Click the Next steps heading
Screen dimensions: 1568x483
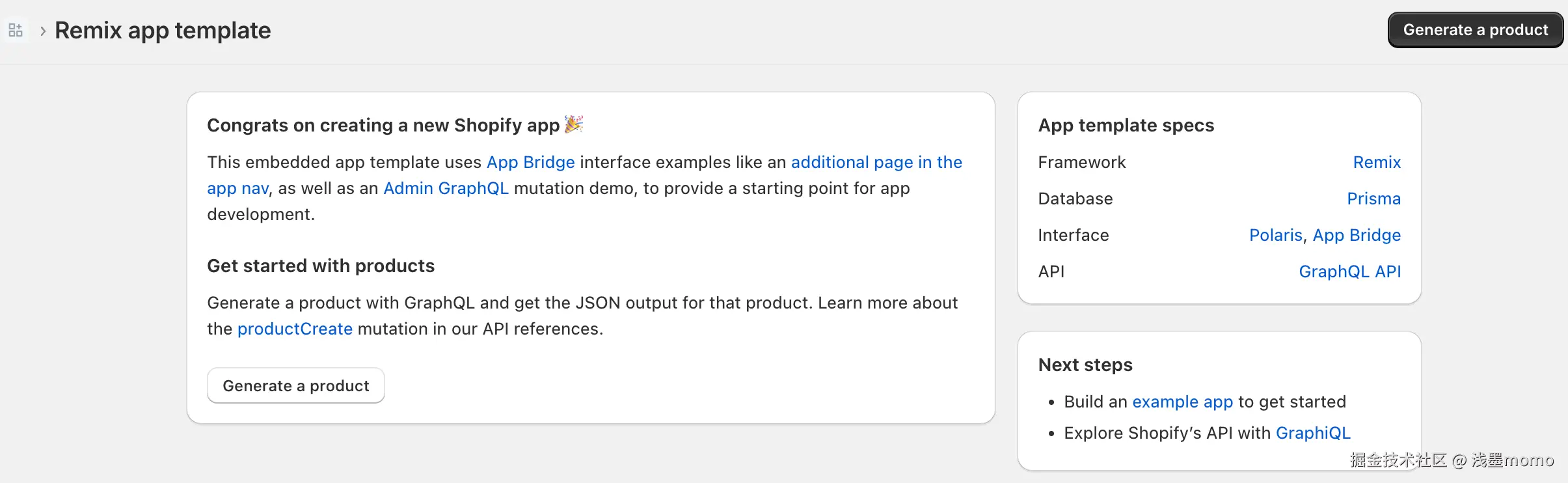(x=1085, y=365)
